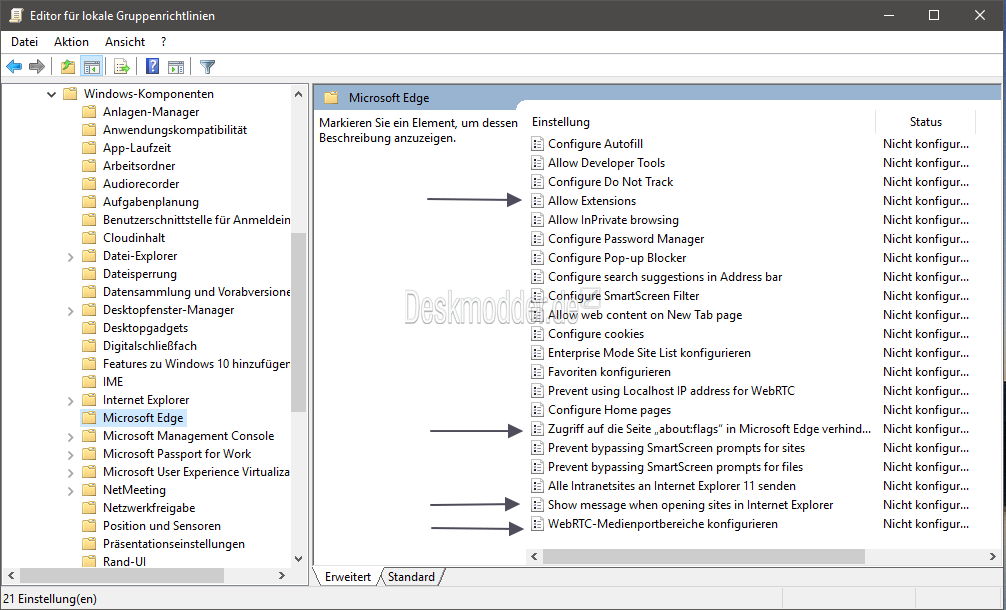Screen dimensions: 1006x610
Task: Click the folder icon next to IME
Action: [x=89, y=382]
